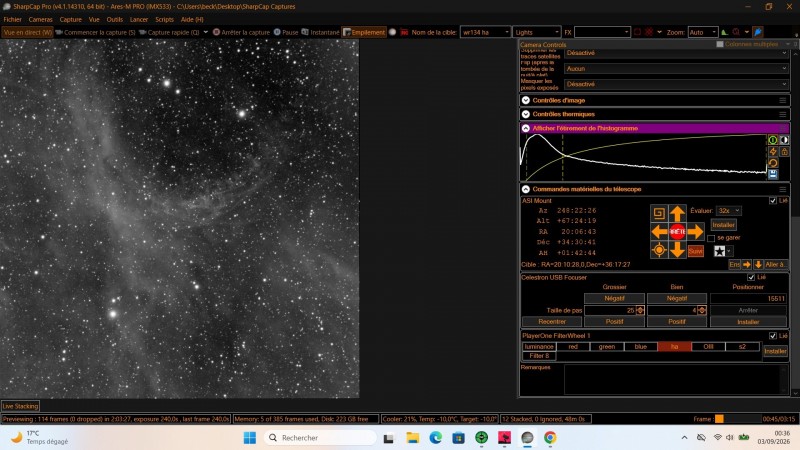
Task: Click the red reticule overlay toolbar icon
Action: point(648,32)
